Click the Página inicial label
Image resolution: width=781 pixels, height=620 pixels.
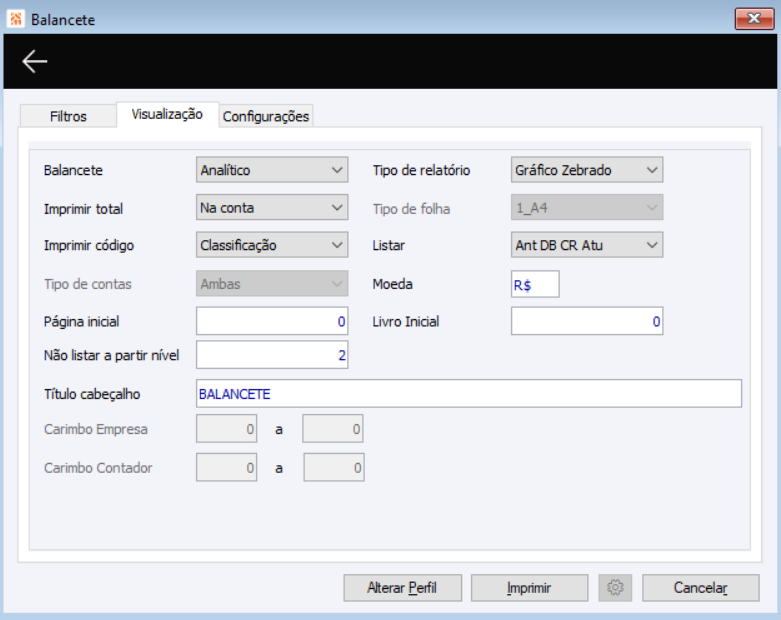coord(82,322)
